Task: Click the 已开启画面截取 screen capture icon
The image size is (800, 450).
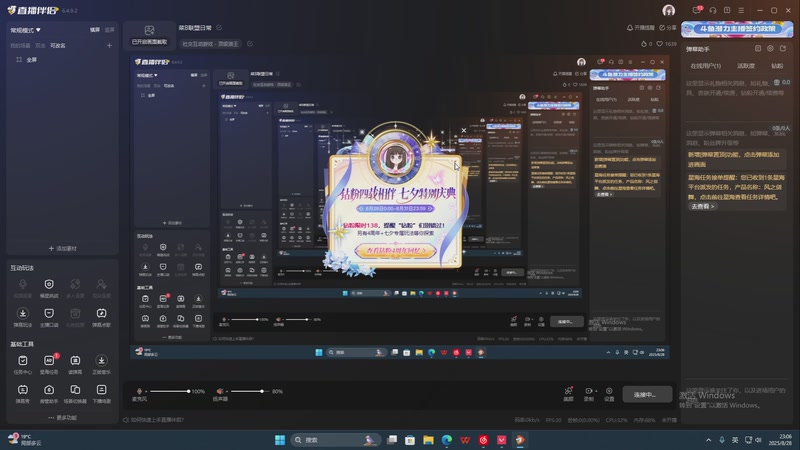Action: pyautogui.click(x=149, y=35)
